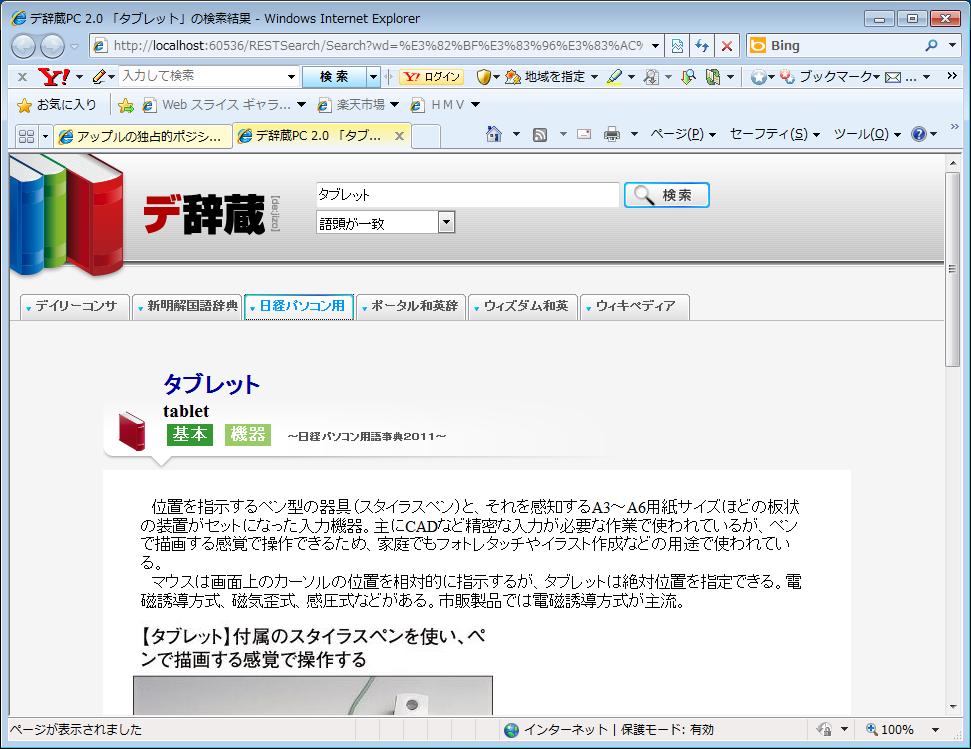This screenshot has width=971, height=749.
Task: Click the pencil icon on Yahoo toolbar
Action: [x=99, y=77]
